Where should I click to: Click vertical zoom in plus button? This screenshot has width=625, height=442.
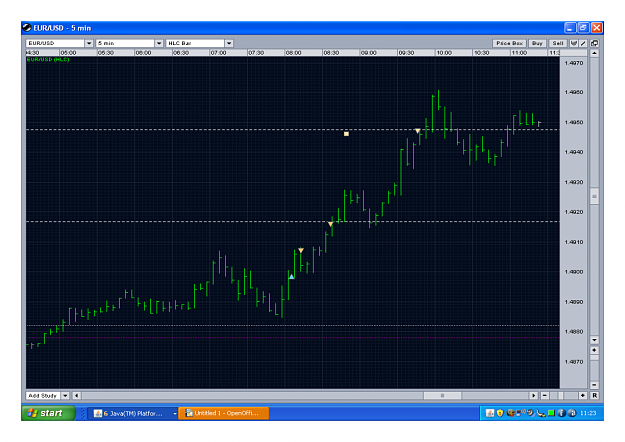point(594,350)
